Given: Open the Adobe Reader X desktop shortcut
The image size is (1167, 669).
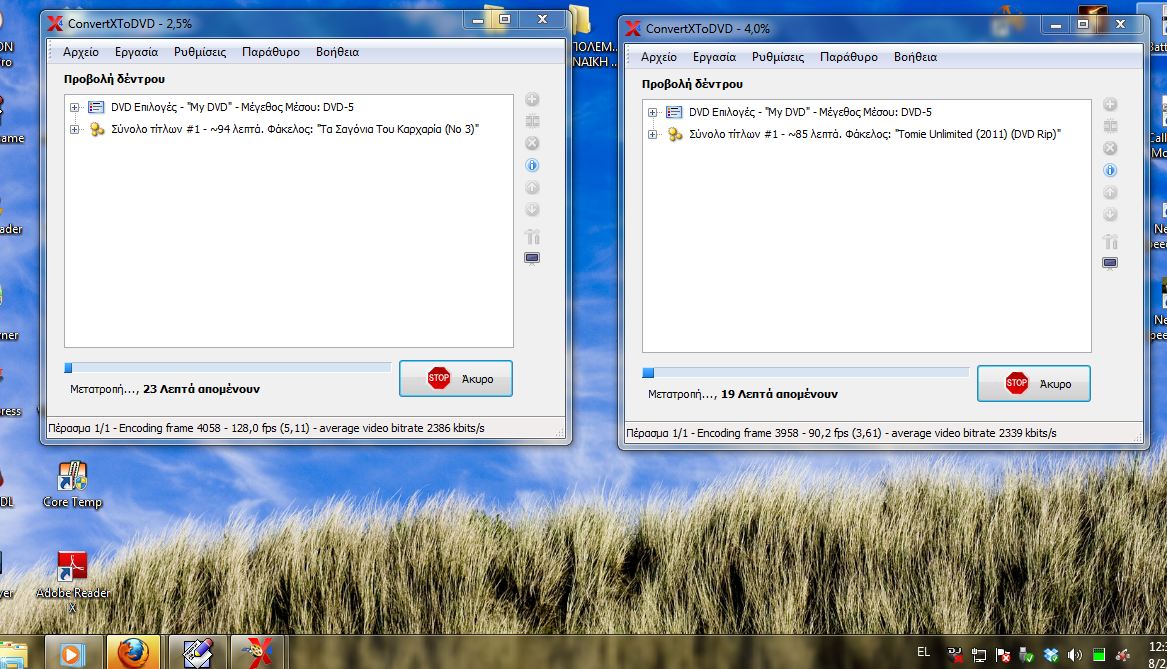Looking at the screenshot, I should click(72, 580).
